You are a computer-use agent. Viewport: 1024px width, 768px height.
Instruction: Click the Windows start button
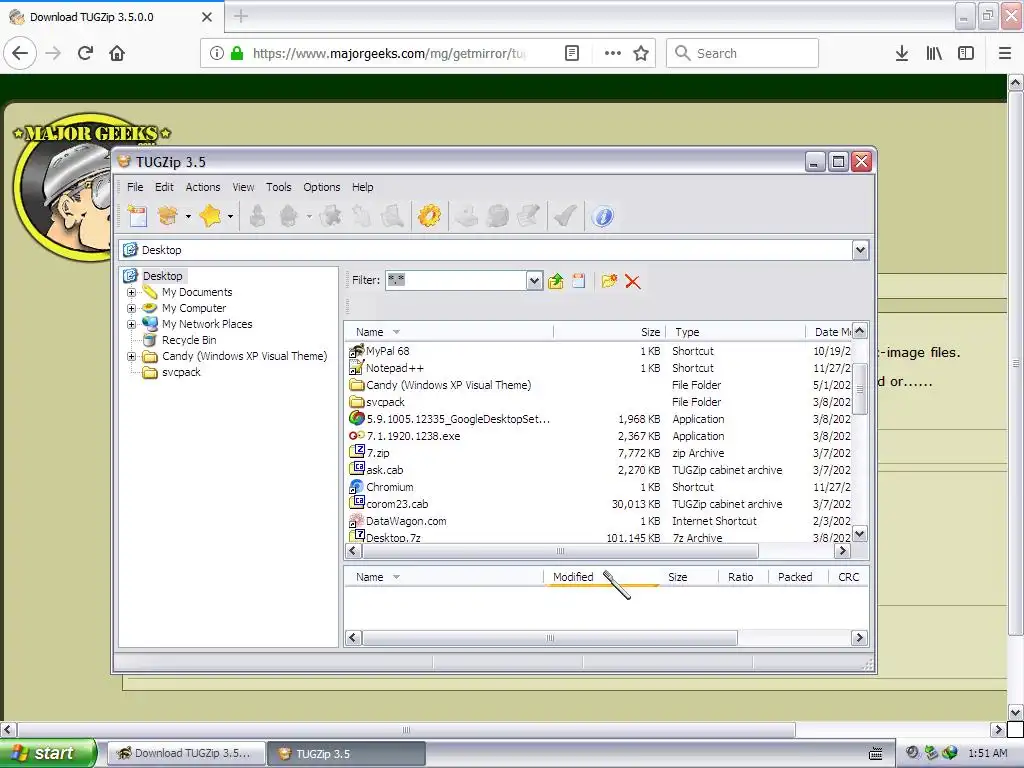[x=48, y=753]
